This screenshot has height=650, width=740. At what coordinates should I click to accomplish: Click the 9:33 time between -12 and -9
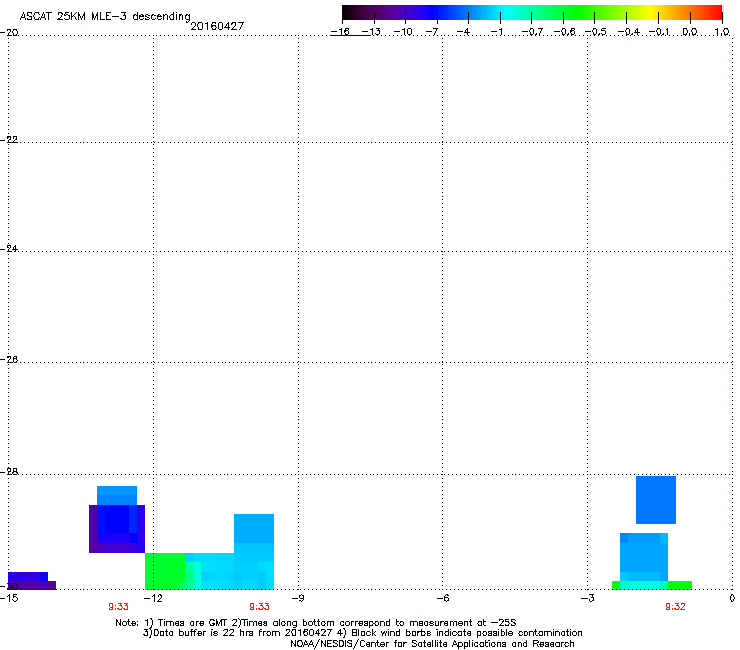coord(259,607)
